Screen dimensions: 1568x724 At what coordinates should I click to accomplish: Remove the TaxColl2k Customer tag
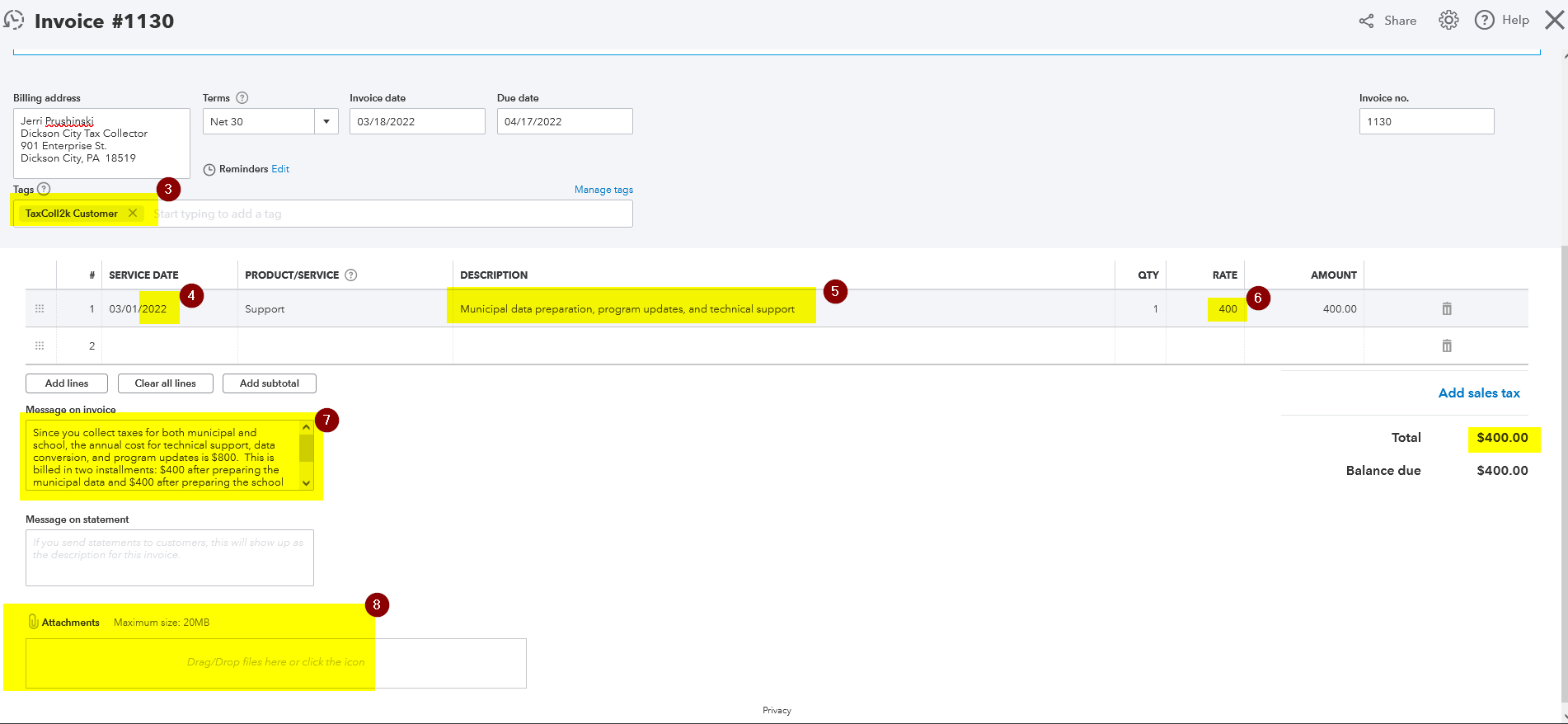pos(133,213)
